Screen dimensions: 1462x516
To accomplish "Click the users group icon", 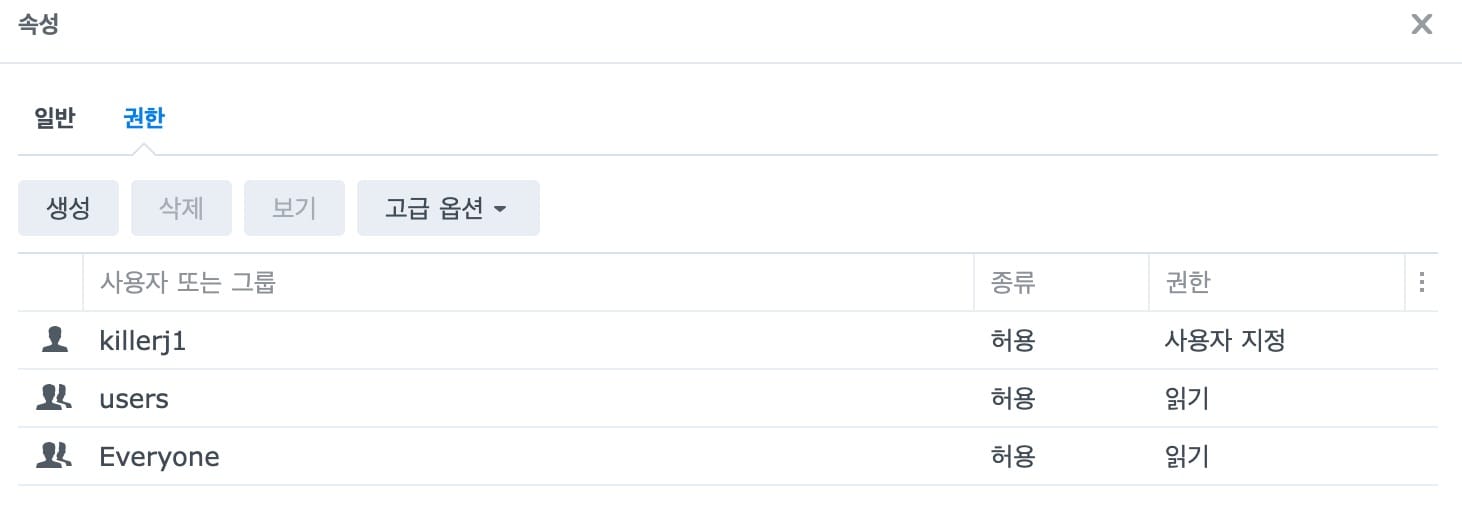I will 54,398.
